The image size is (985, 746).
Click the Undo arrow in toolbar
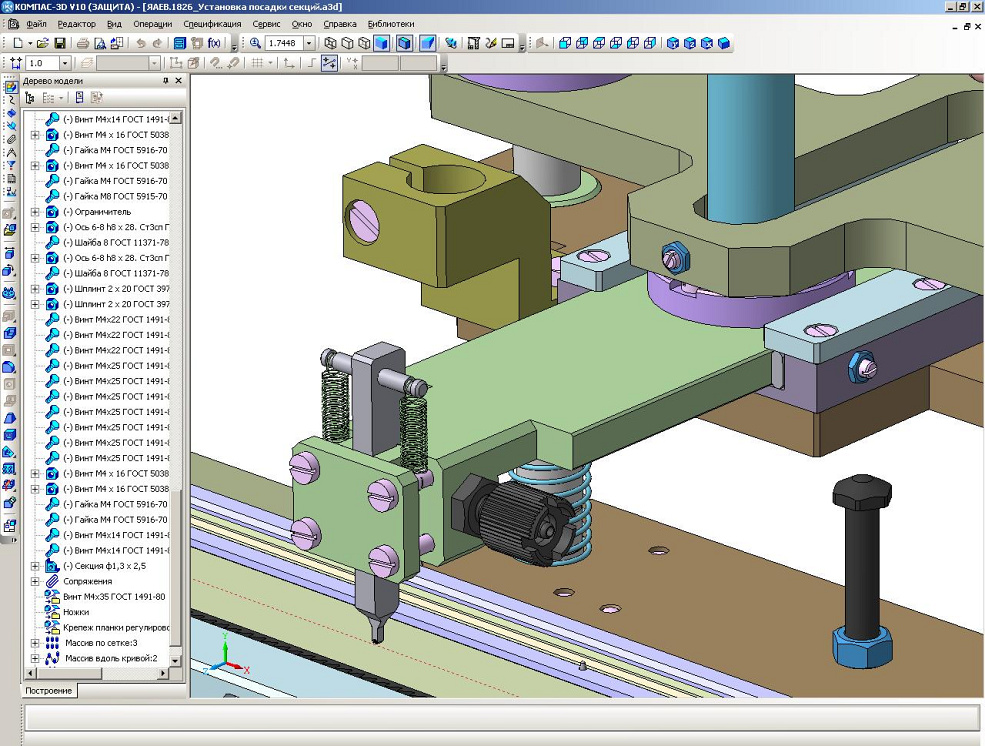(140, 44)
